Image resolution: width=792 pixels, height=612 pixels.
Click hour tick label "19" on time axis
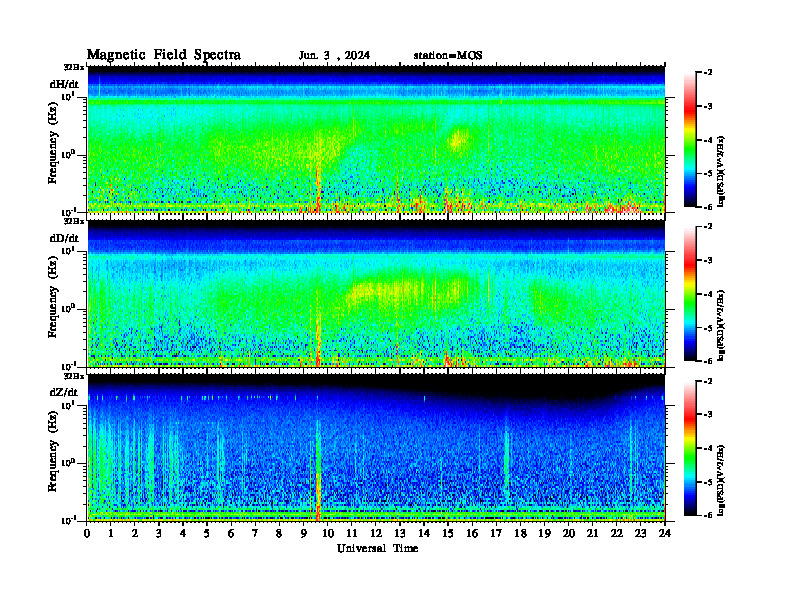(544, 533)
